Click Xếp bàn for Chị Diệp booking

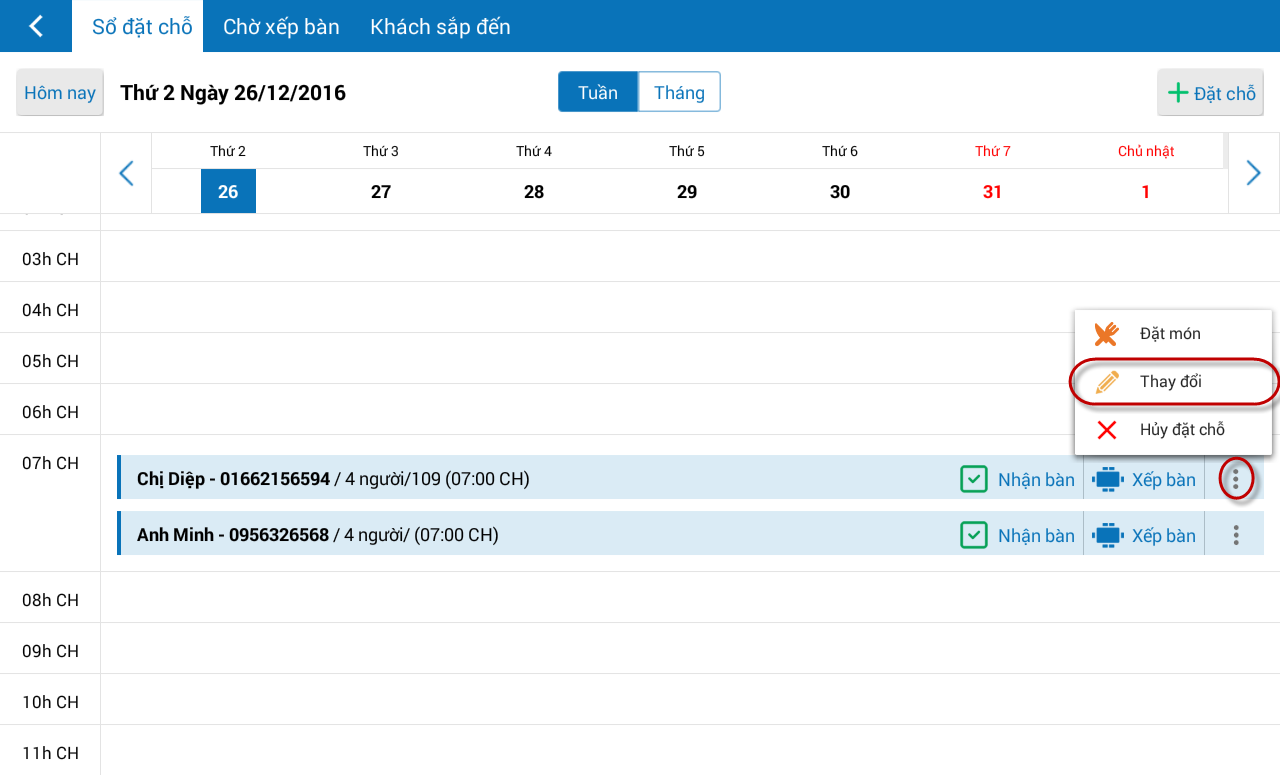1144,480
